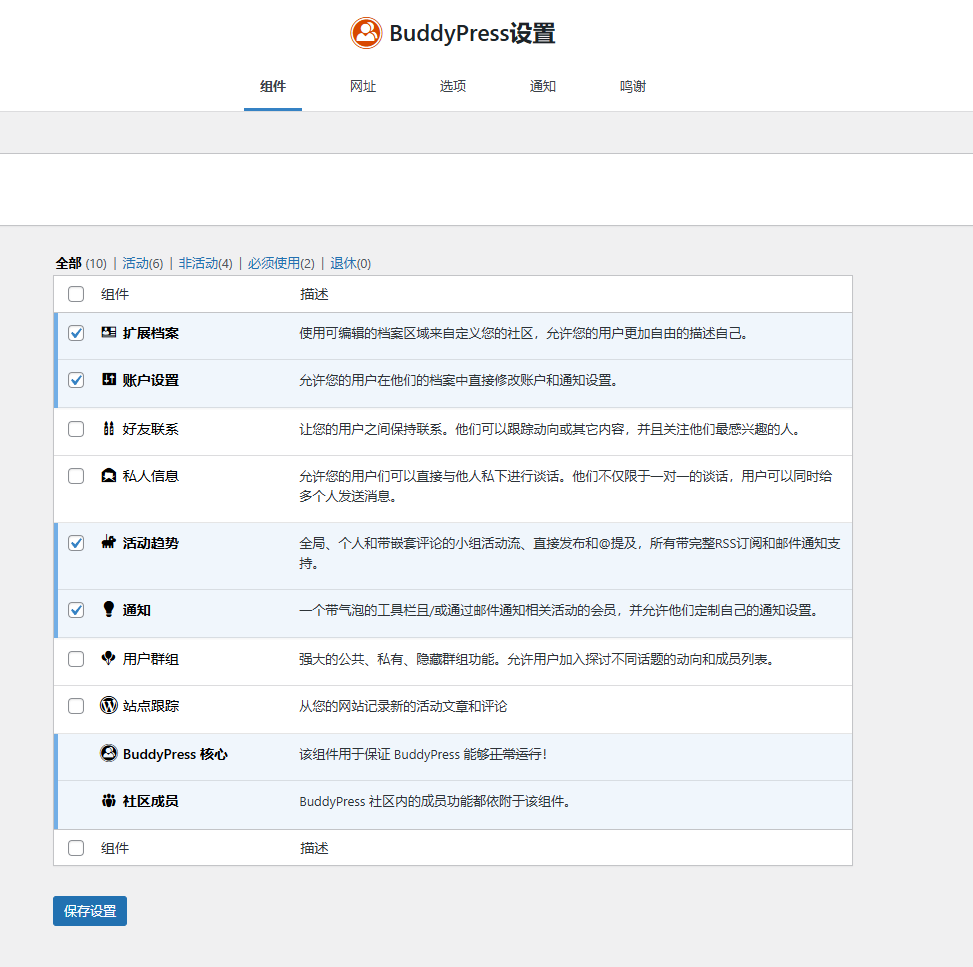Filter components by 非活动(4)
Screen dimensions: 973x967
pyautogui.click(x=205, y=263)
